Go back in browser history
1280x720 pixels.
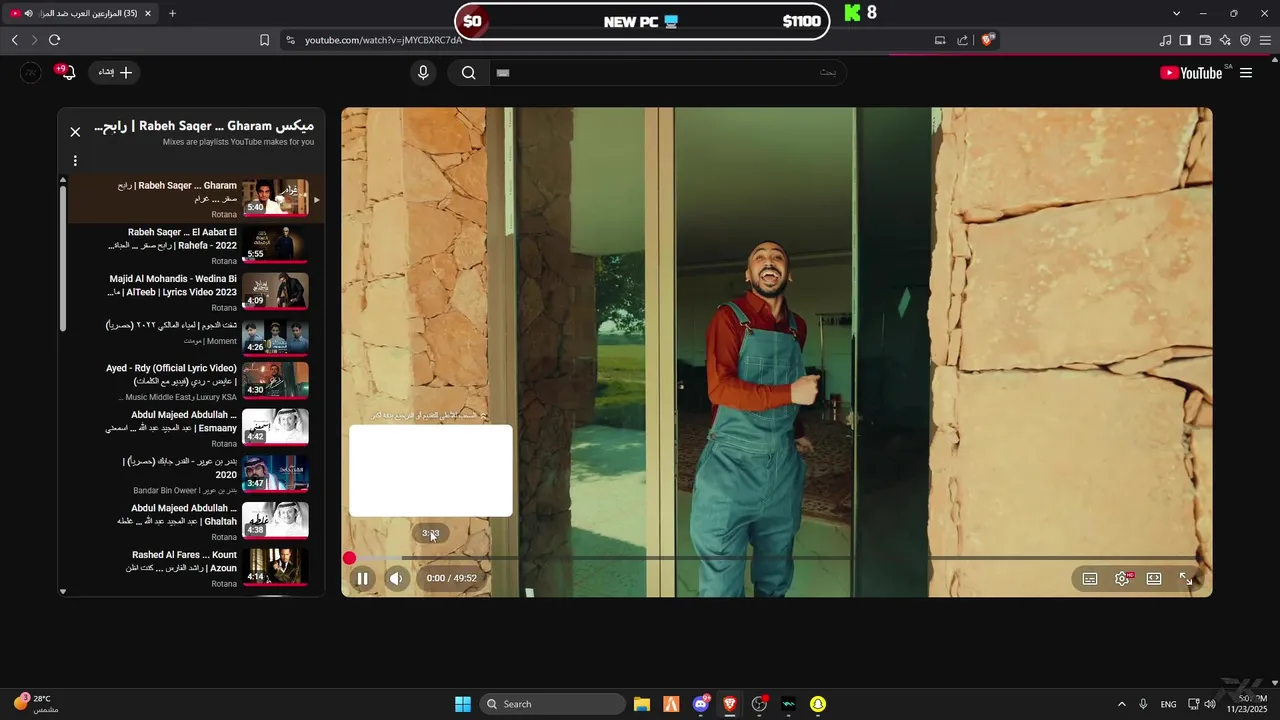(x=14, y=40)
